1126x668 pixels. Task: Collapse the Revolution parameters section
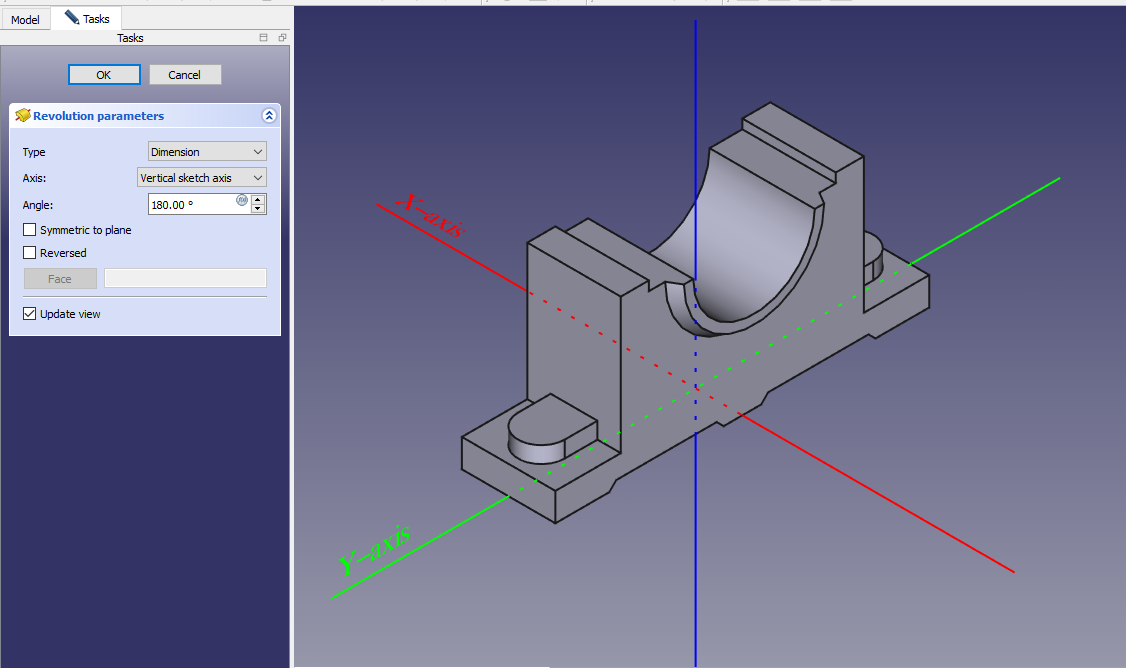pyautogui.click(x=269, y=116)
